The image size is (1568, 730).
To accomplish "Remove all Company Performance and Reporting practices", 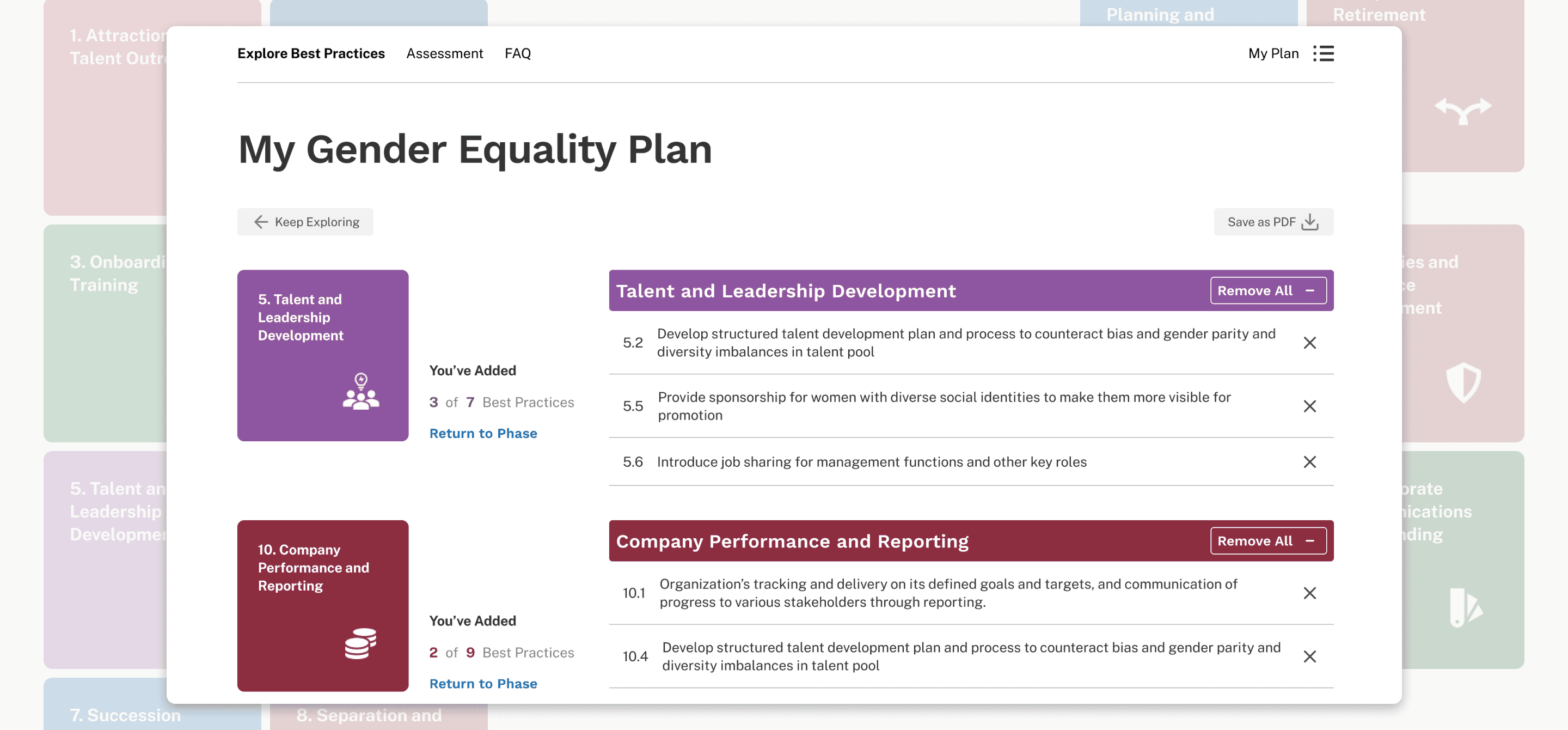I will (x=1267, y=542).
